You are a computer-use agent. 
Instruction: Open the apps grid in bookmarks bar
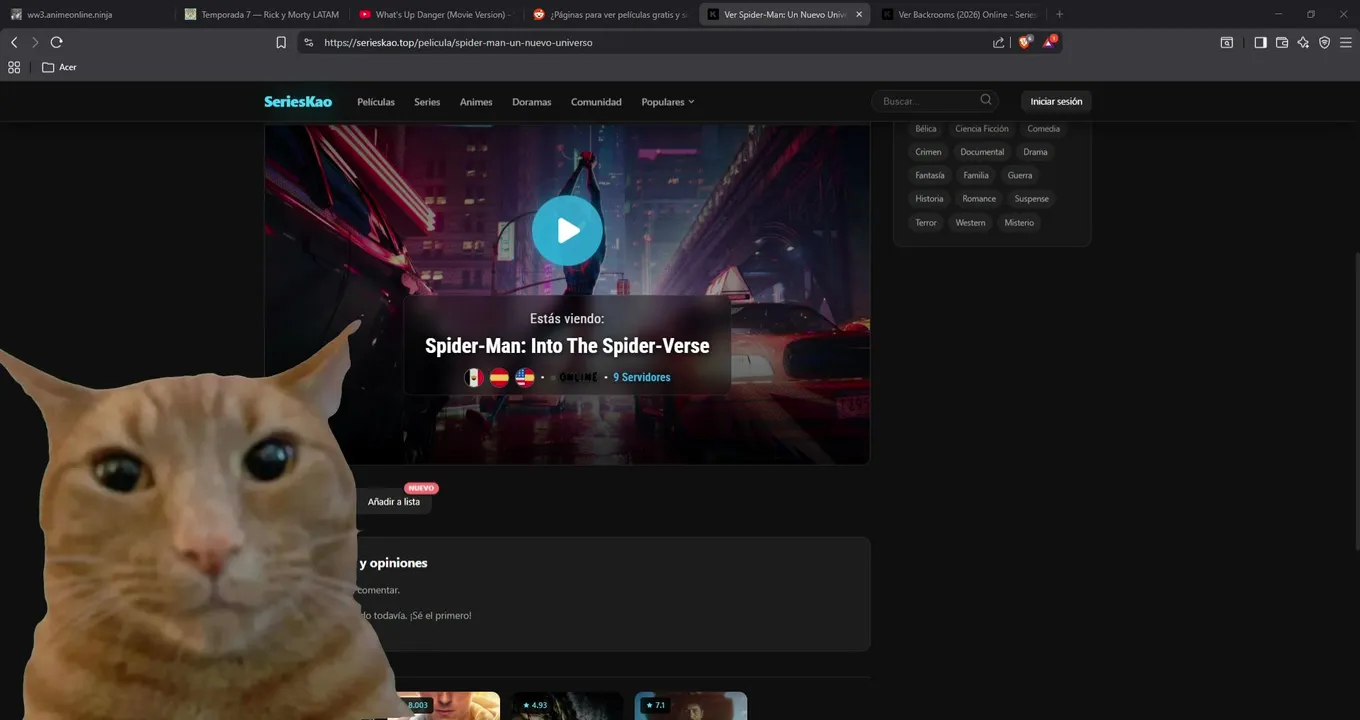(x=14, y=67)
